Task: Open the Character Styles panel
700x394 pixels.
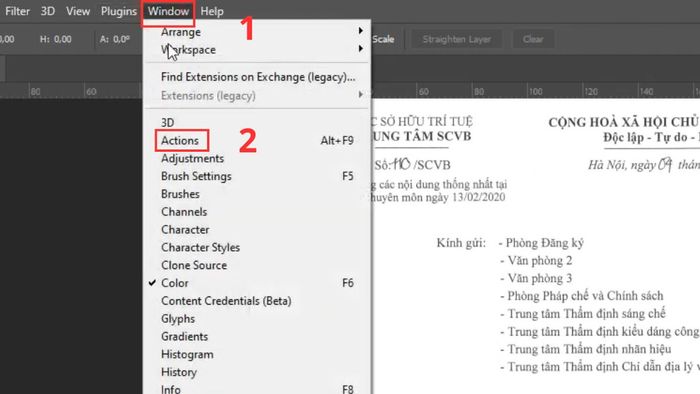Action: pos(257,248)
